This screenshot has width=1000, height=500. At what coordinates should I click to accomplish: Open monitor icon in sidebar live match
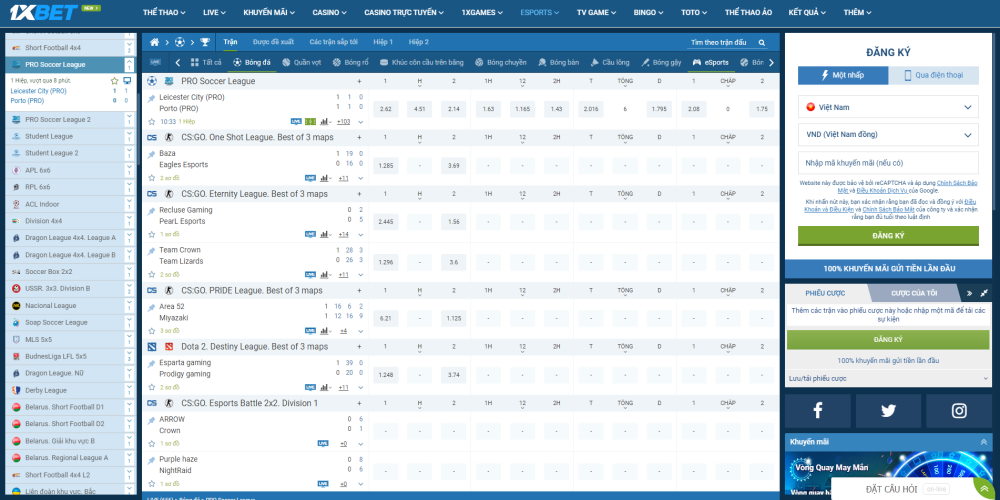[127, 81]
